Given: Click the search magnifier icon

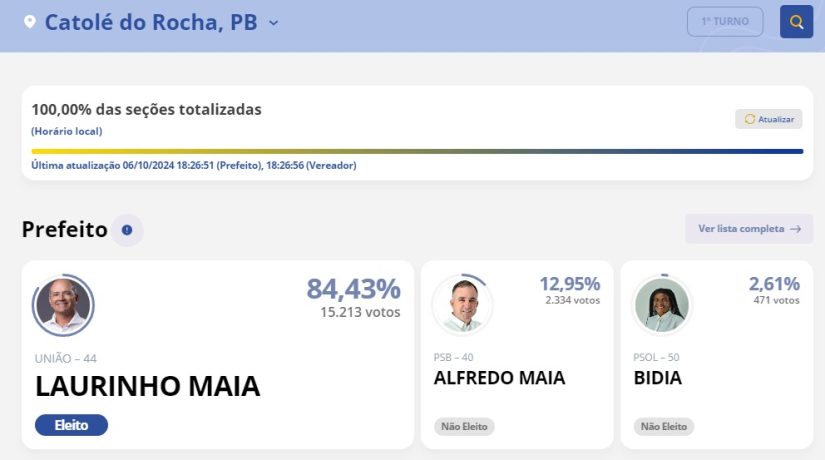Looking at the screenshot, I should (796, 22).
